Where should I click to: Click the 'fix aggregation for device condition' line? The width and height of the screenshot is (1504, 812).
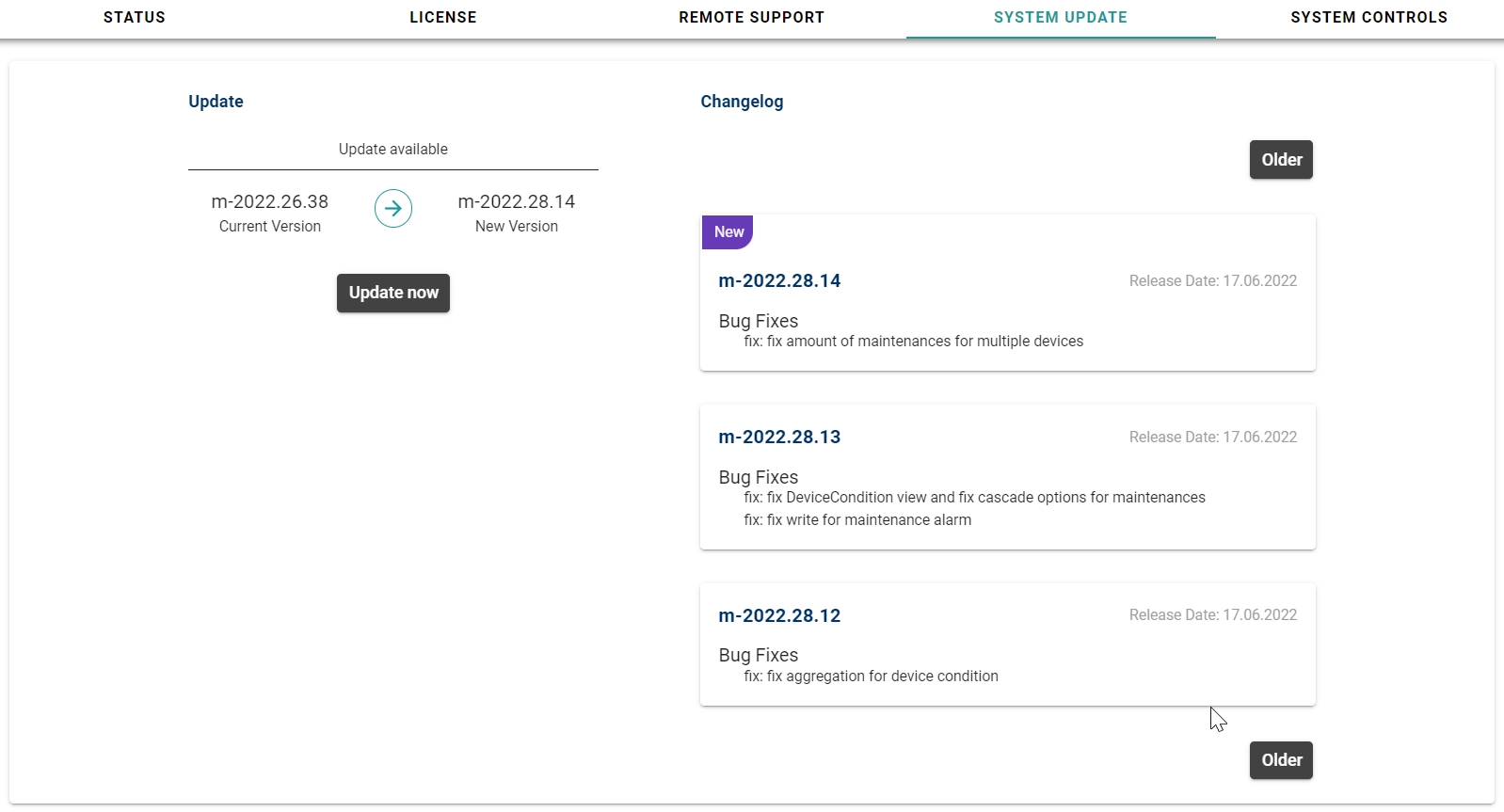[871, 677]
